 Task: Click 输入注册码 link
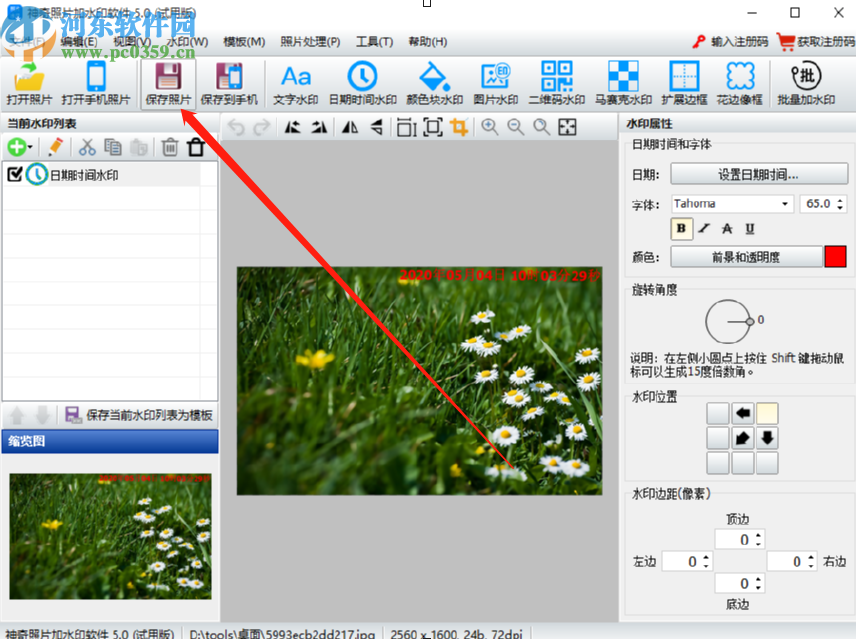pos(730,42)
